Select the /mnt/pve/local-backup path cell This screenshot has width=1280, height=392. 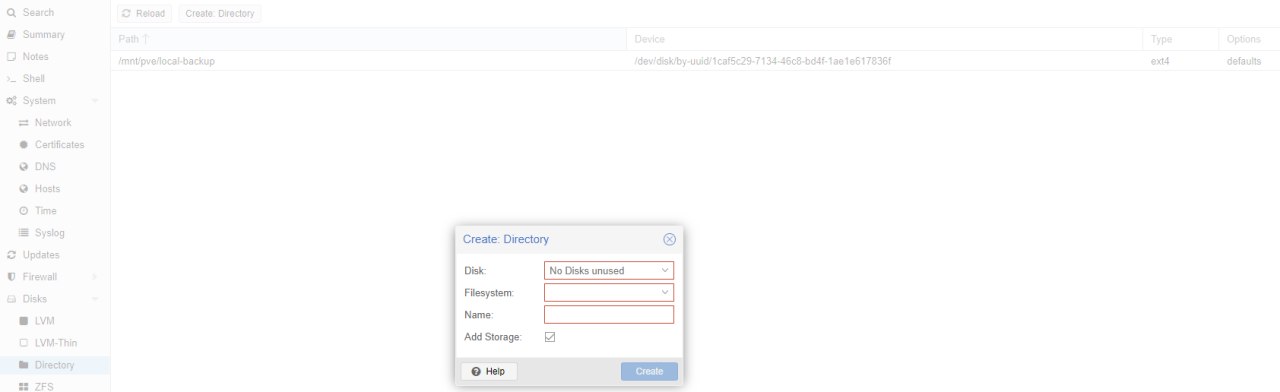coord(369,61)
